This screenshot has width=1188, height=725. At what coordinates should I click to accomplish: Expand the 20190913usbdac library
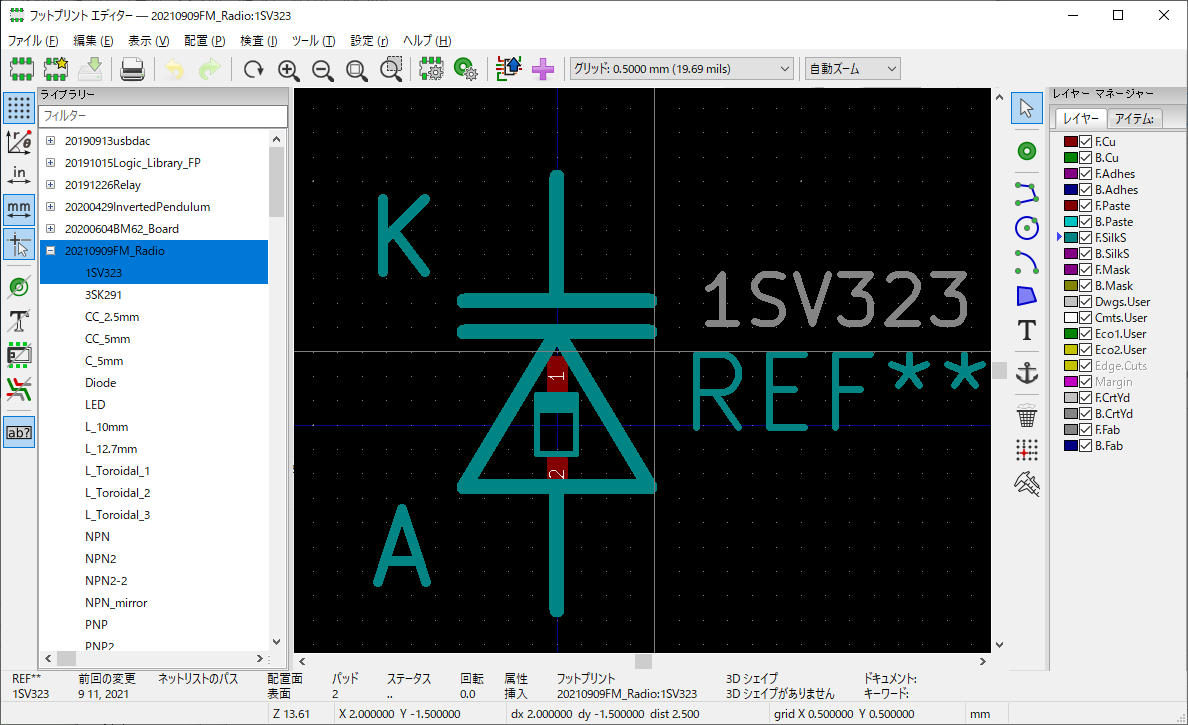50,141
